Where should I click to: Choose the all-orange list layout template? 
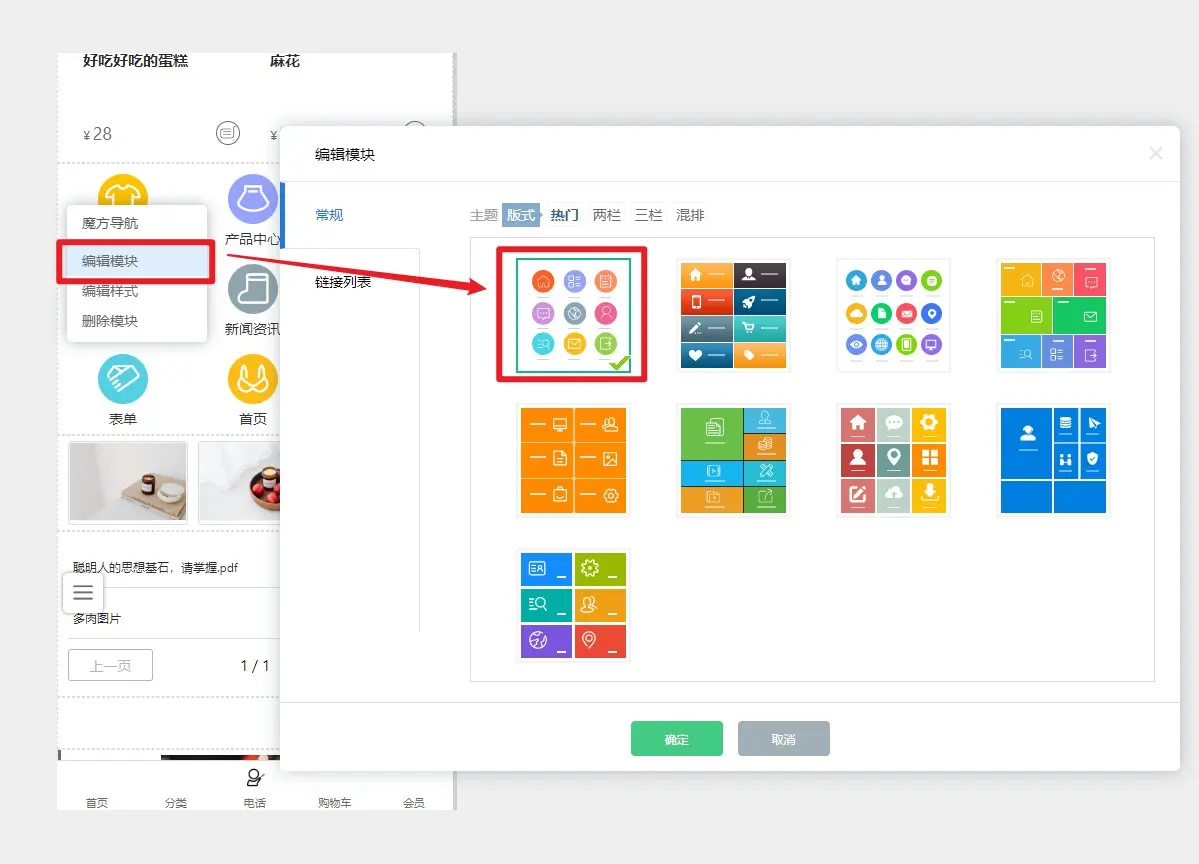[573, 460]
